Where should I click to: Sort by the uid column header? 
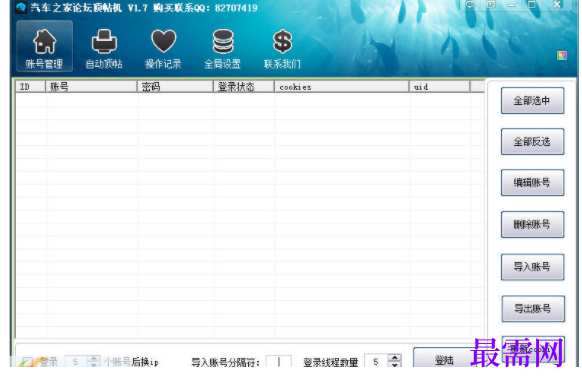(439, 87)
